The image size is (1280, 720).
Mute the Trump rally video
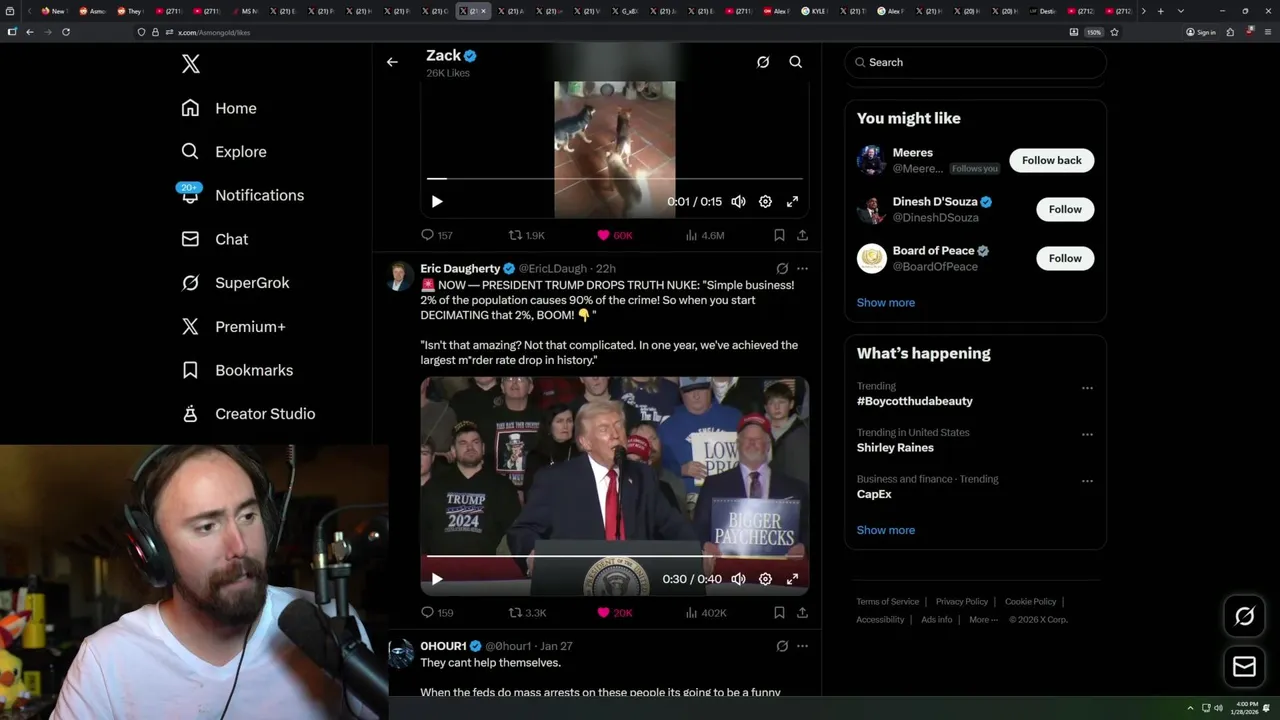pyautogui.click(x=738, y=579)
